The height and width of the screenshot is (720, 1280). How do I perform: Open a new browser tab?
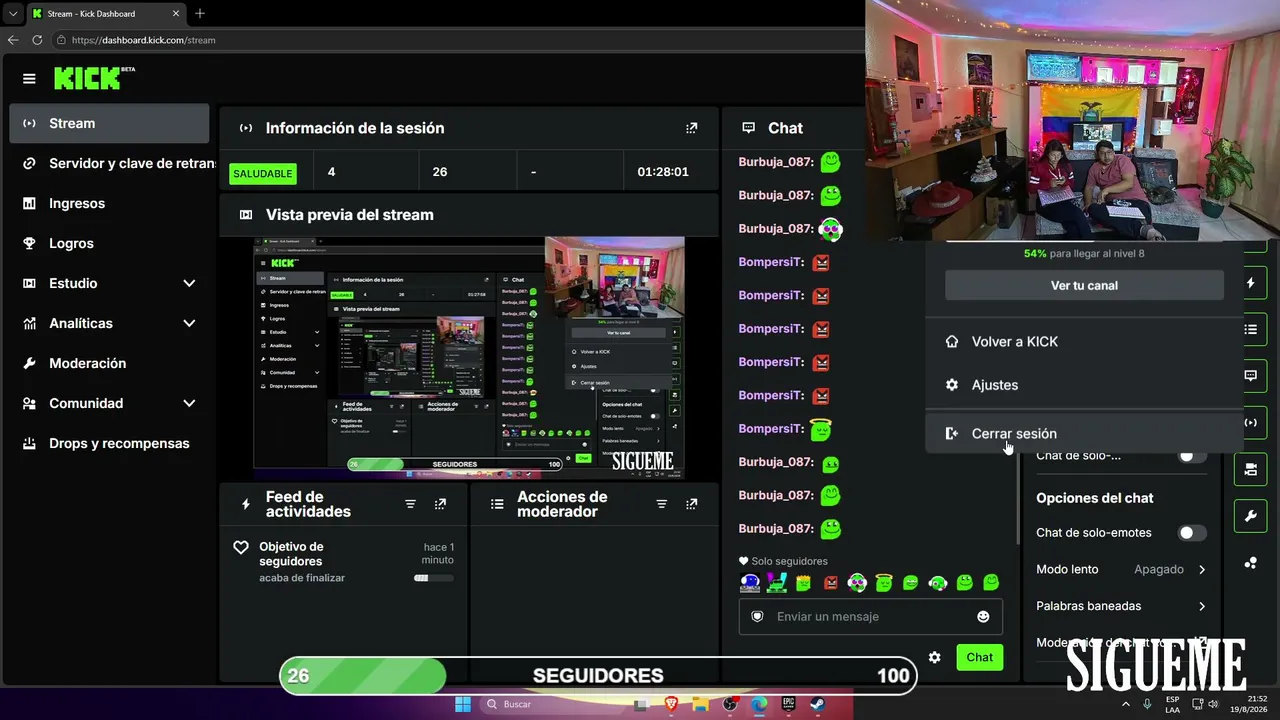(200, 13)
